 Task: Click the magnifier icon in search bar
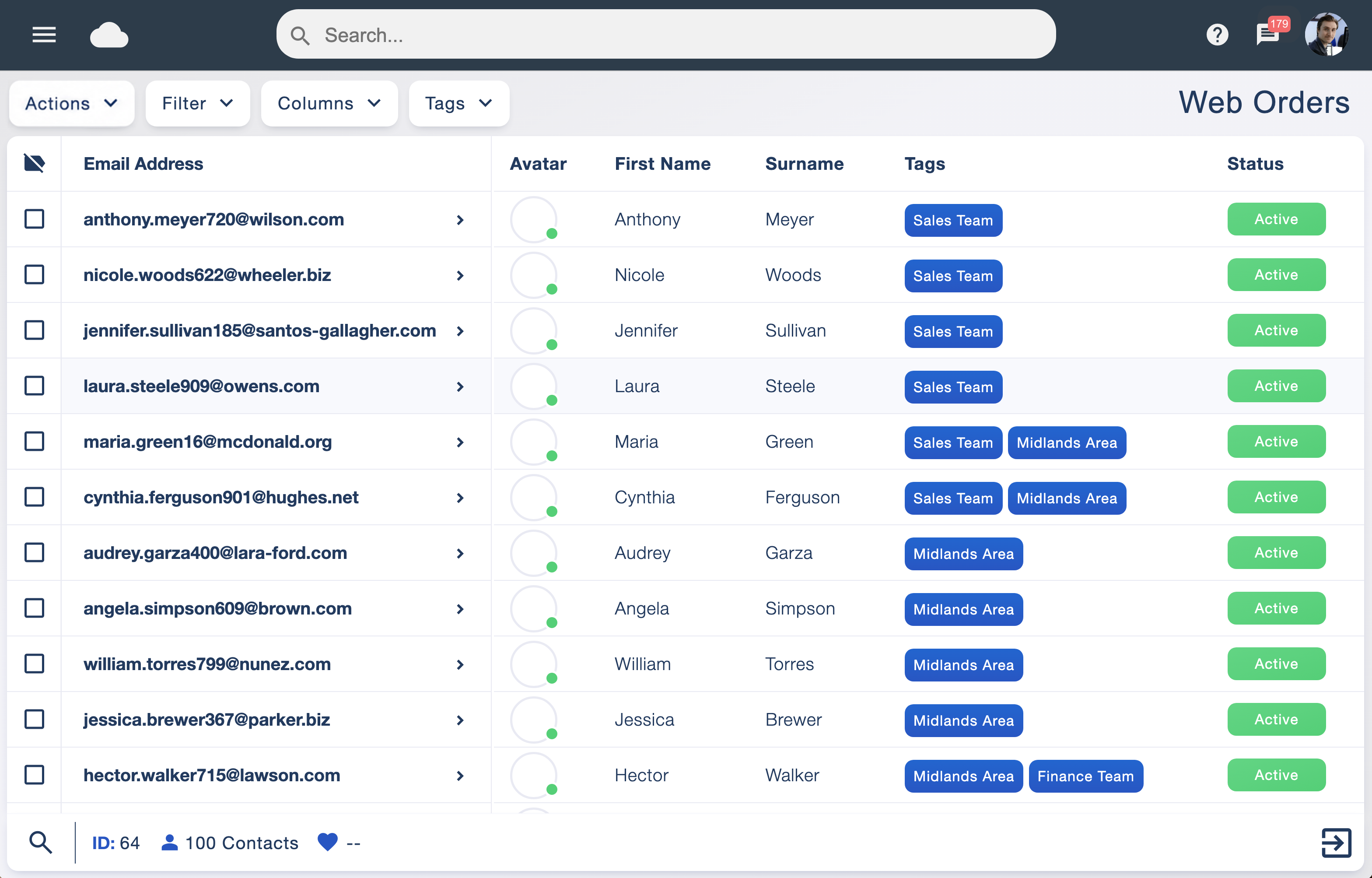(300, 35)
